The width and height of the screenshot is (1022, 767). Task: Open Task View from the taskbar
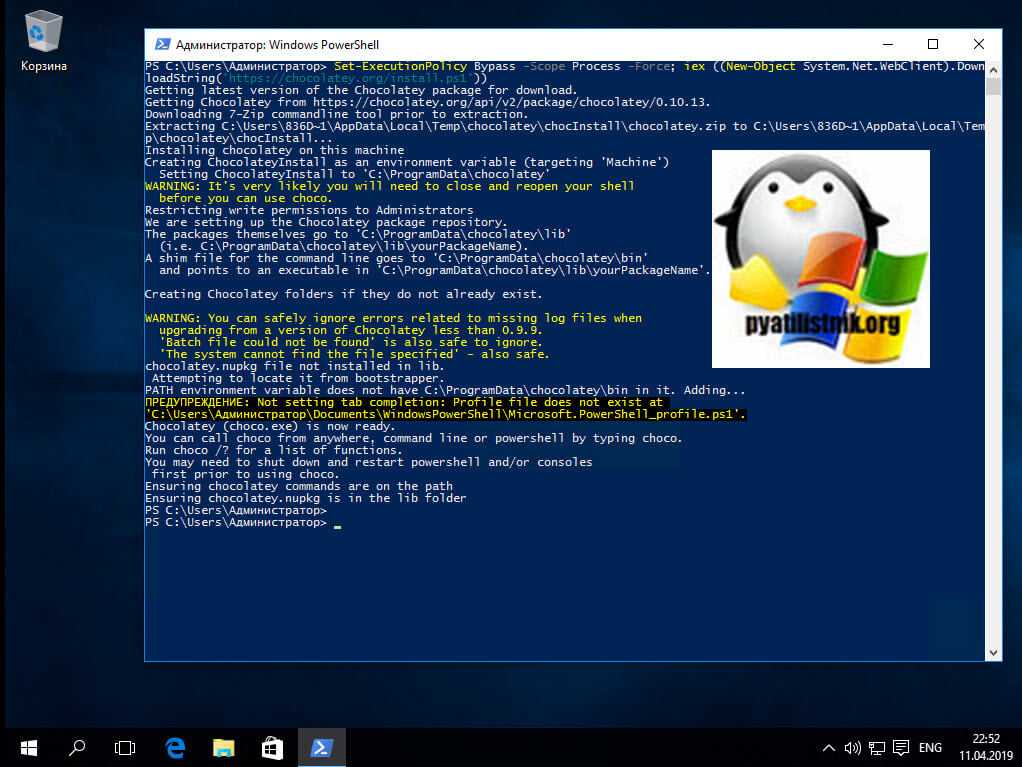pos(125,747)
